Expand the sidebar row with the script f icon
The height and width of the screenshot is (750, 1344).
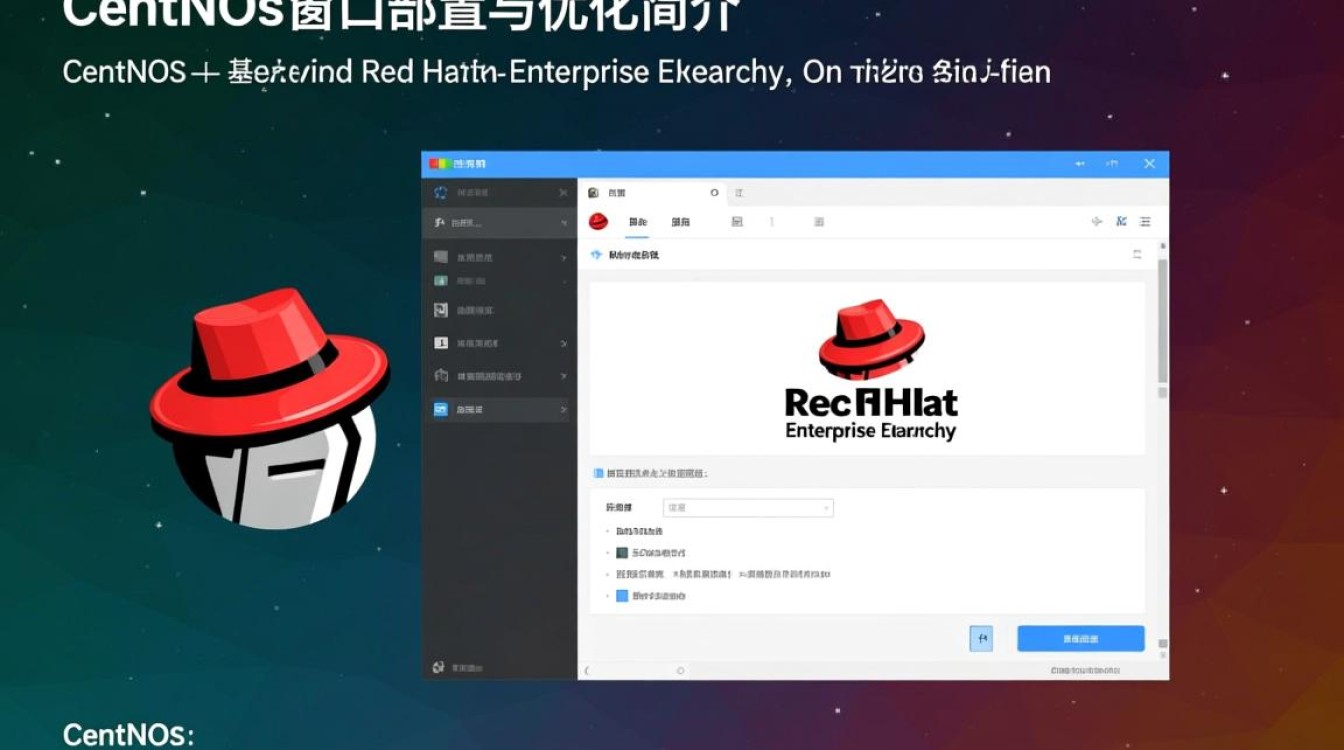coord(564,223)
